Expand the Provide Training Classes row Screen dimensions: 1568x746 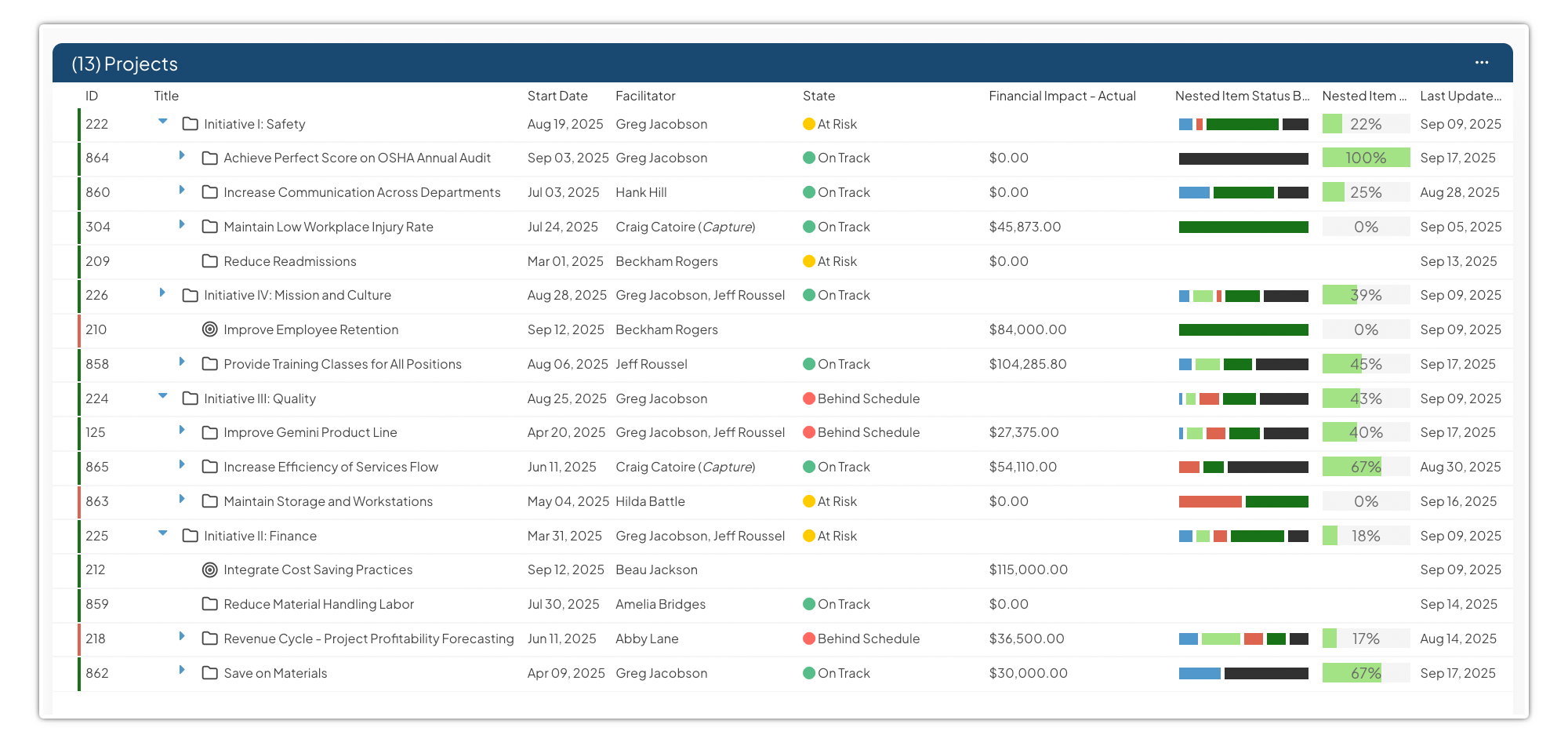tap(182, 362)
